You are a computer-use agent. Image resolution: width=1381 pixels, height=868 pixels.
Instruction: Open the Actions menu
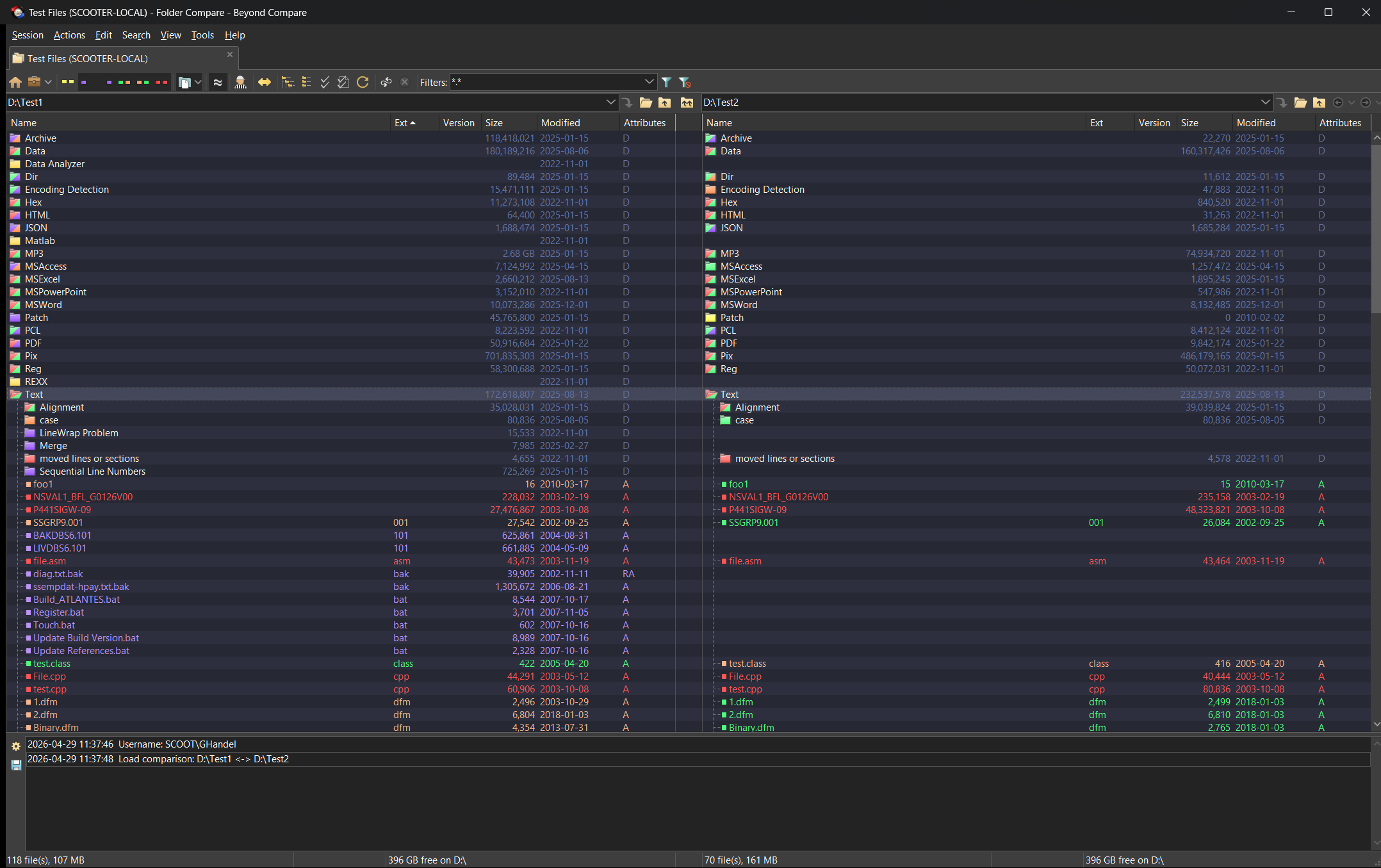69,35
